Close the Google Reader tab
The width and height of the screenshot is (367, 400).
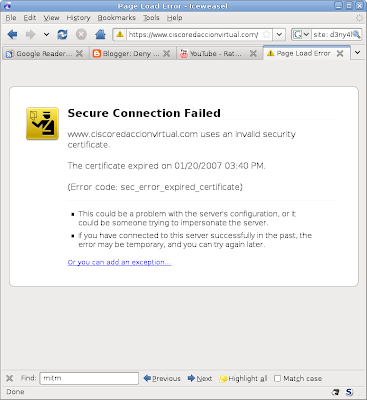[x=79, y=53]
